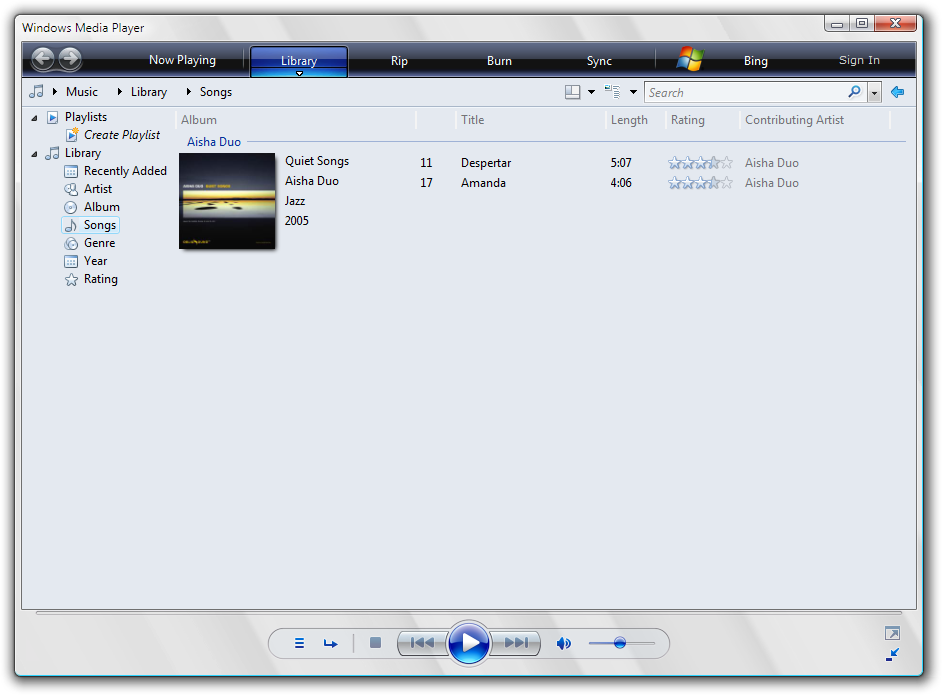The image size is (942, 696).
Task: Click the Back navigation arrow button
Action: click(43, 59)
